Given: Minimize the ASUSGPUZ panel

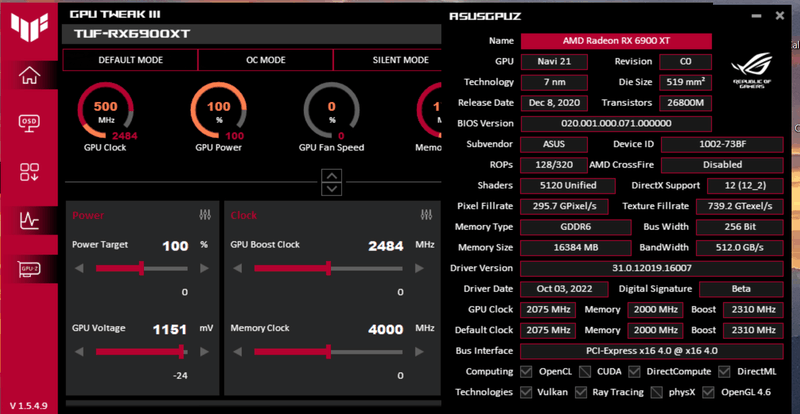Looking at the screenshot, I should [x=757, y=16].
